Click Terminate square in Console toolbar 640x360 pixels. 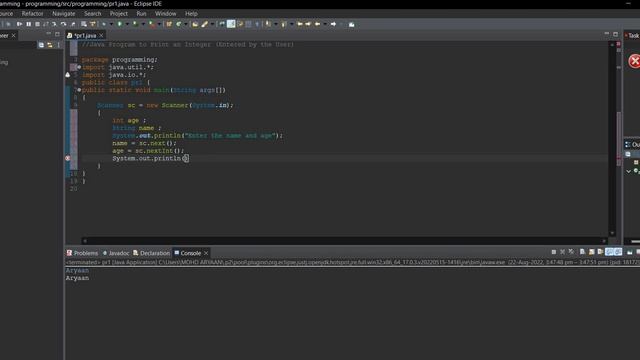click(x=554, y=252)
